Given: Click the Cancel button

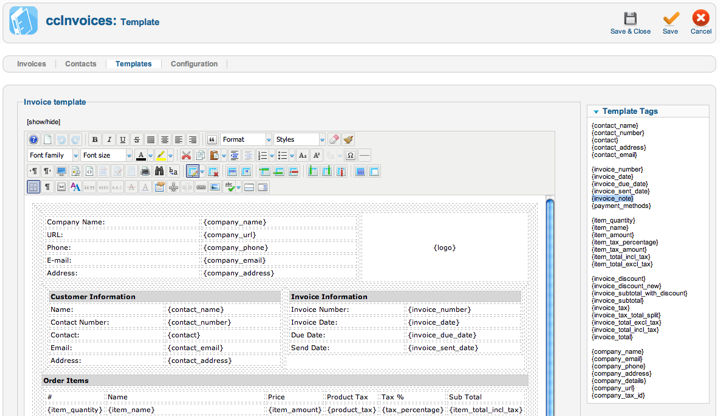Looking at the screenshot, I should click(x=701, y=24).
